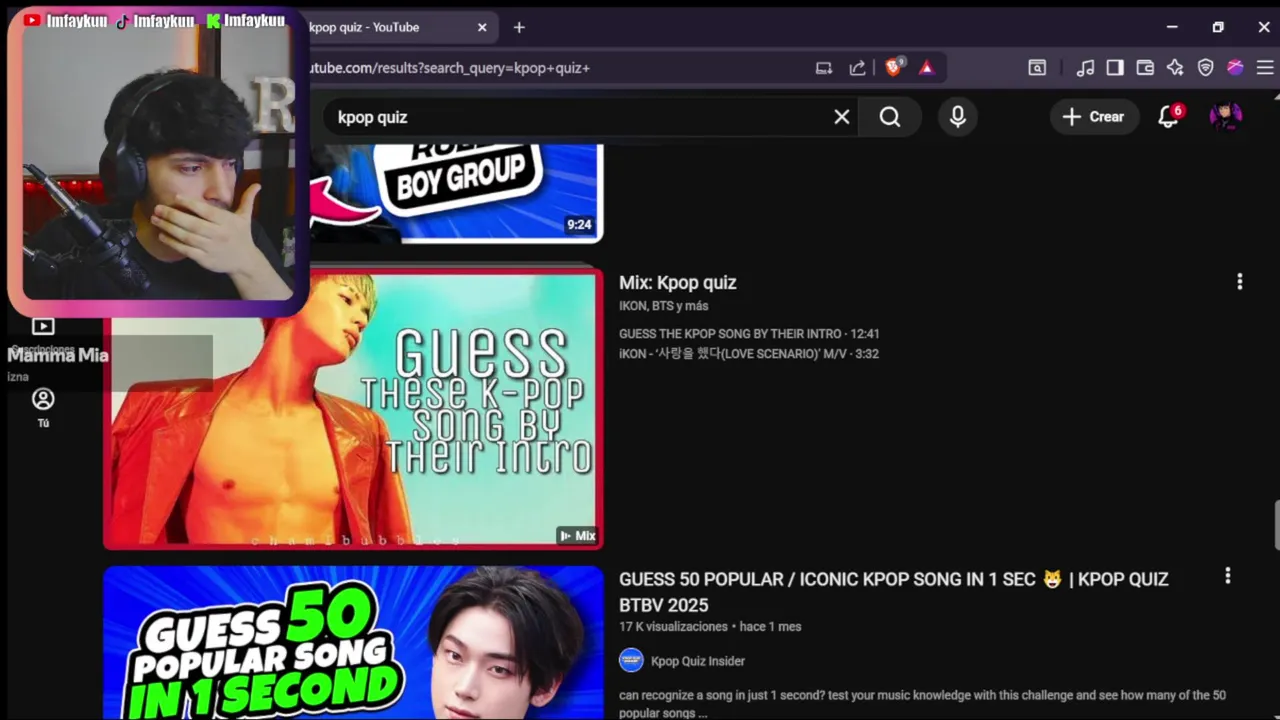1280x720 pixels.
Task: Close the kpop quiz - YouTube tab
Action: (x=482, y=27)
